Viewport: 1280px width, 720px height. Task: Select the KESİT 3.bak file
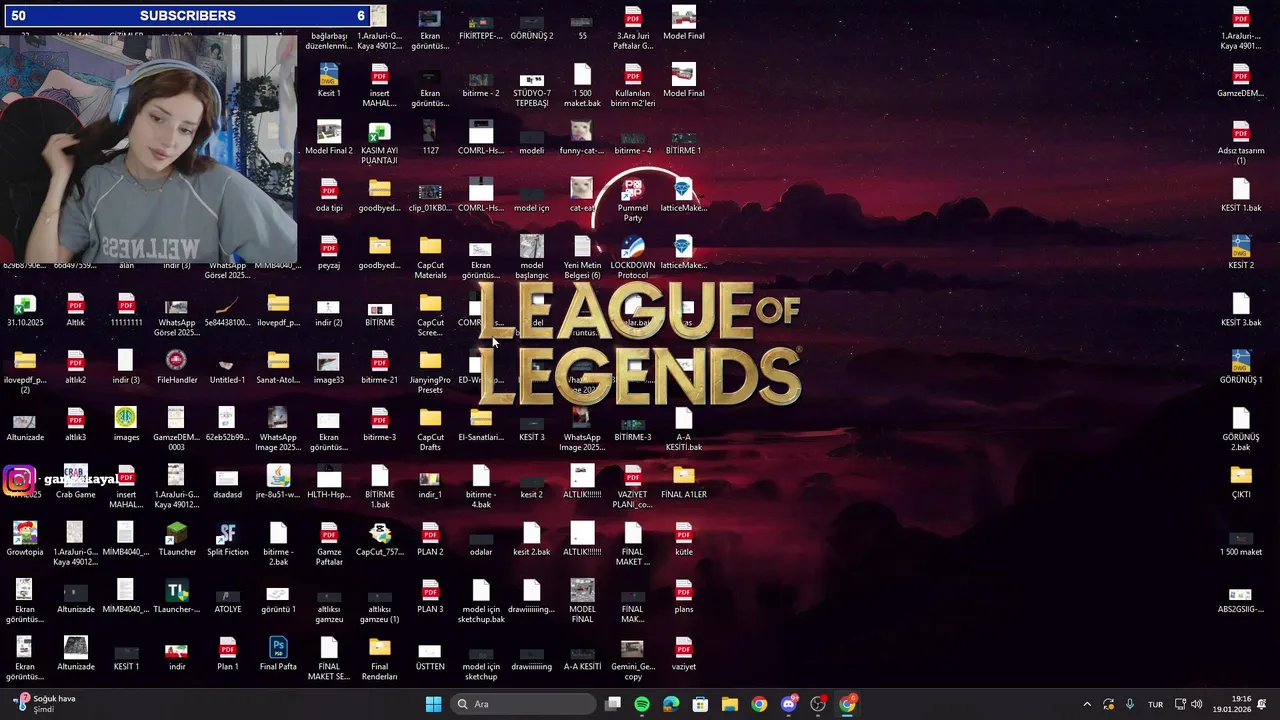[x=1241, y=311]
